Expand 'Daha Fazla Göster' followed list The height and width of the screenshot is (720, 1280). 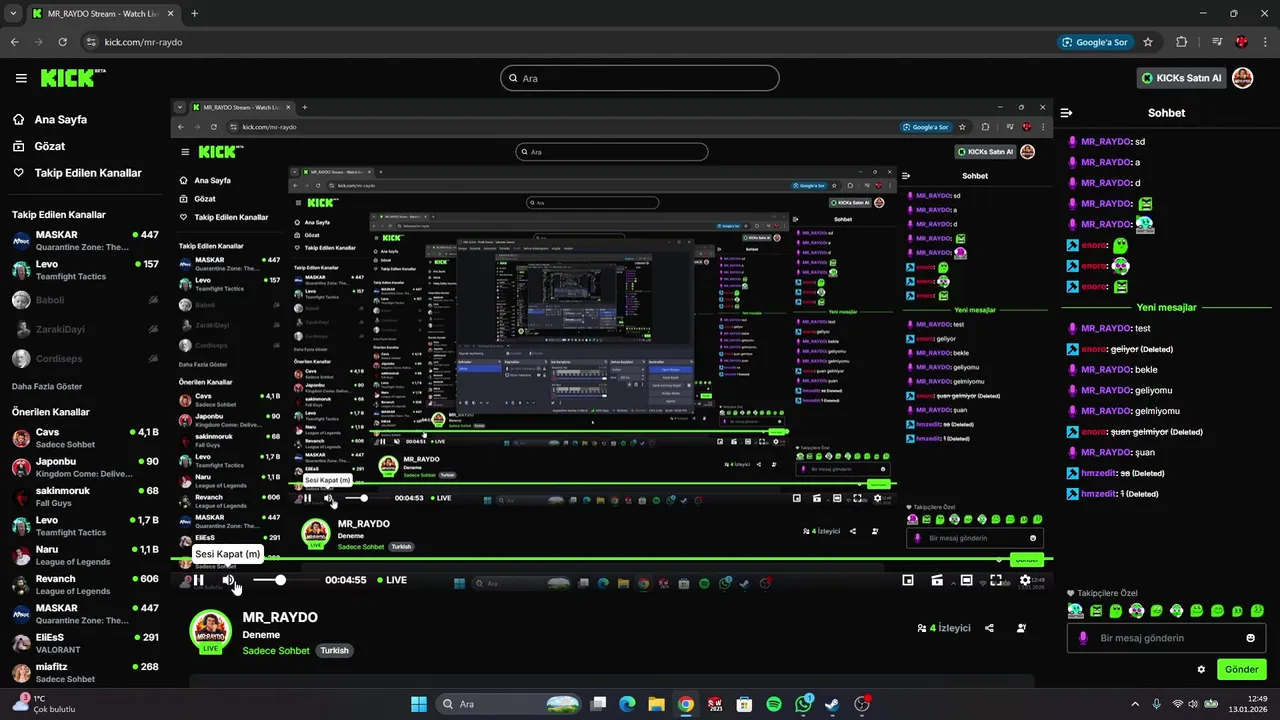coord(47,386)
